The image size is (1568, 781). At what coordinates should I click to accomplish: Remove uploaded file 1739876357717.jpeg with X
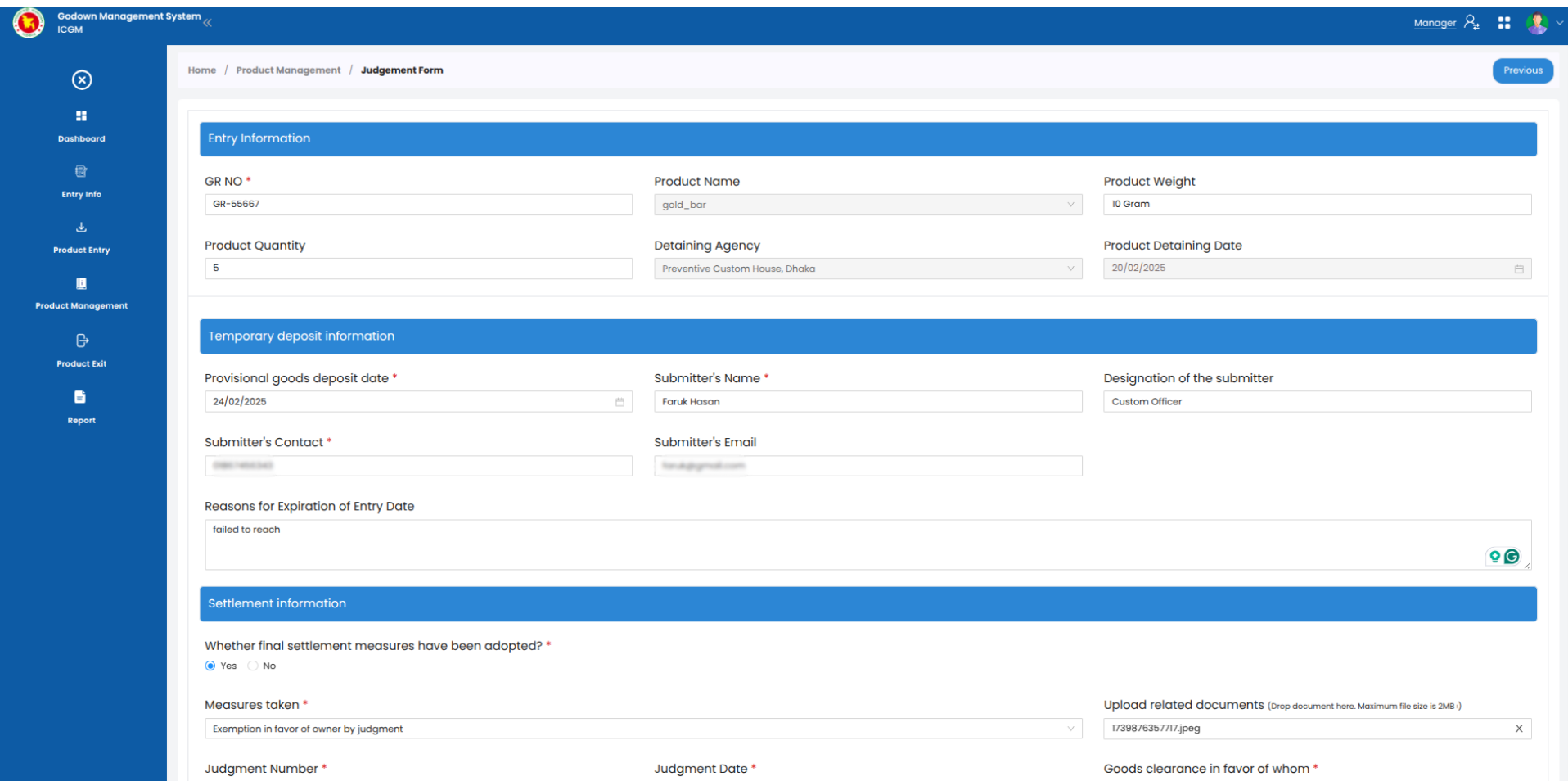tap(1519, 729)
